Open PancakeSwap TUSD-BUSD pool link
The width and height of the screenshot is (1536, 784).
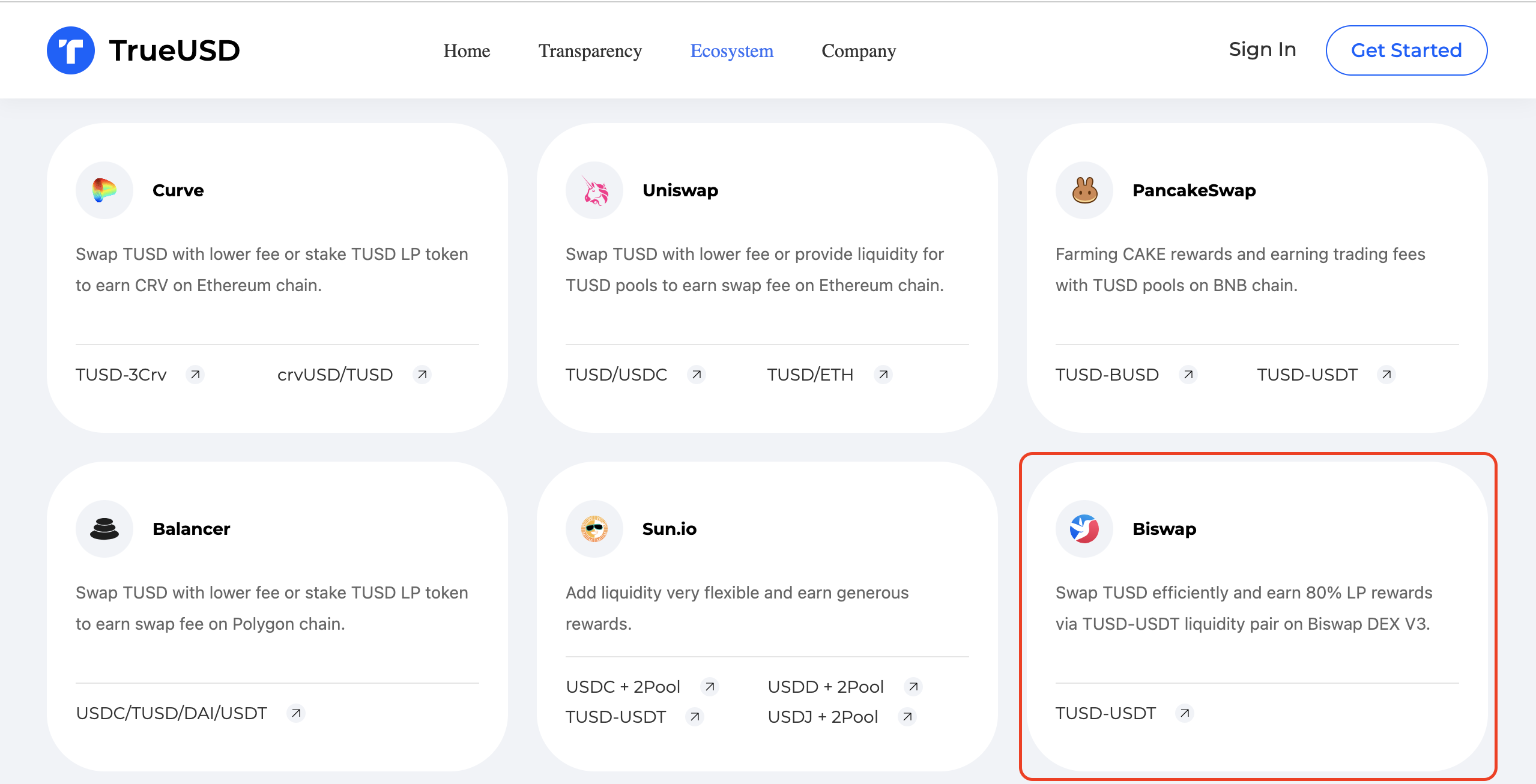1107,375
